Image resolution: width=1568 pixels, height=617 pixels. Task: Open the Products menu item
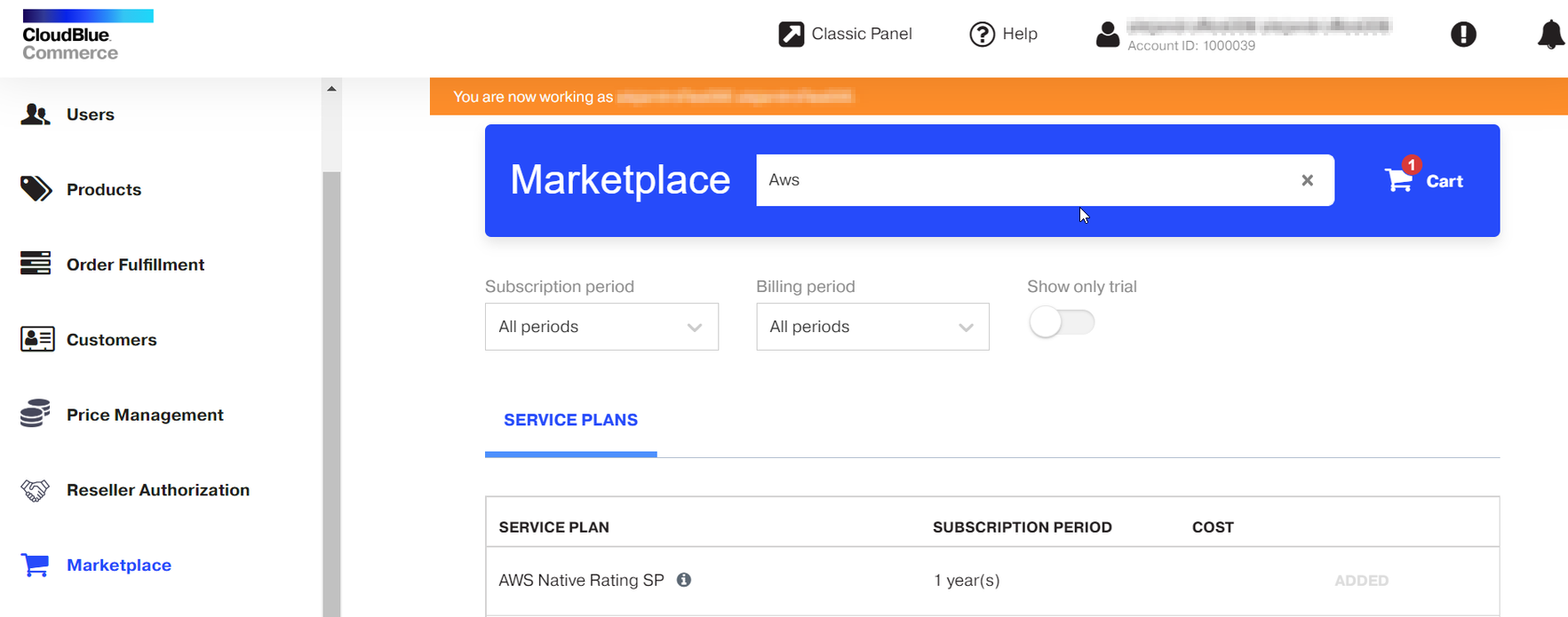click(x=103, y=189)
